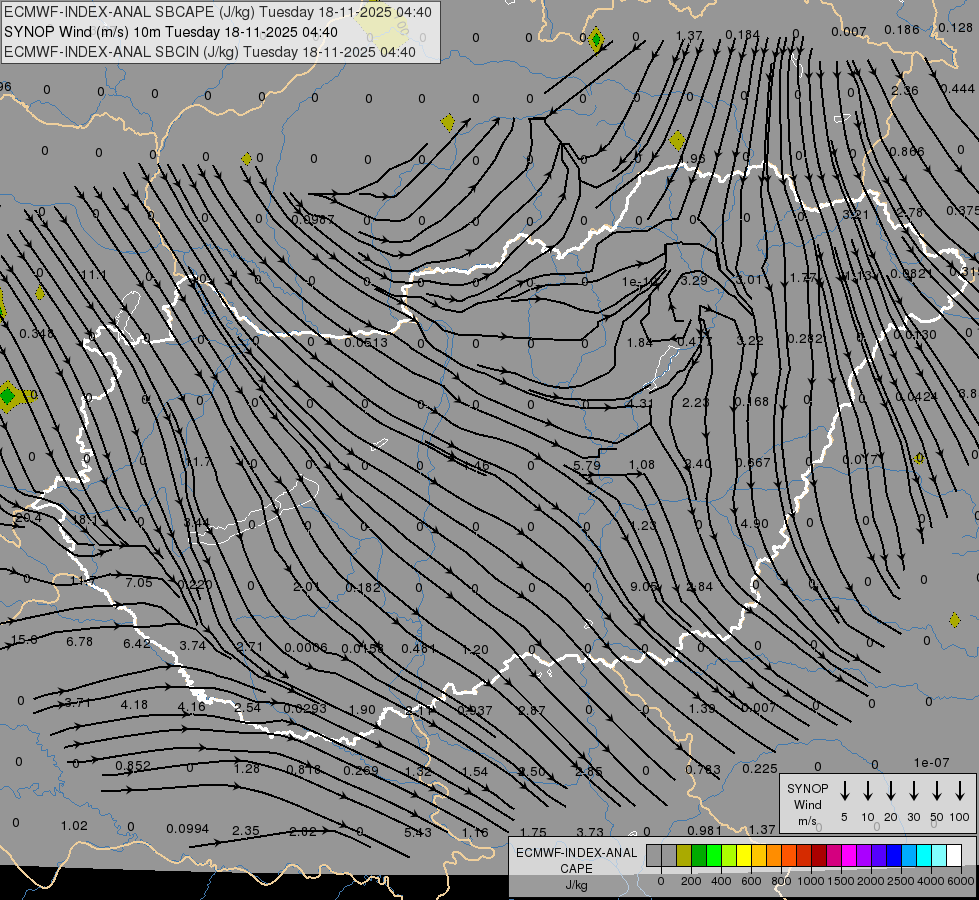This screenshot has height=900, width=979.
Task: Select the white swatch in the CAPE scale
Action: (954, 856)
